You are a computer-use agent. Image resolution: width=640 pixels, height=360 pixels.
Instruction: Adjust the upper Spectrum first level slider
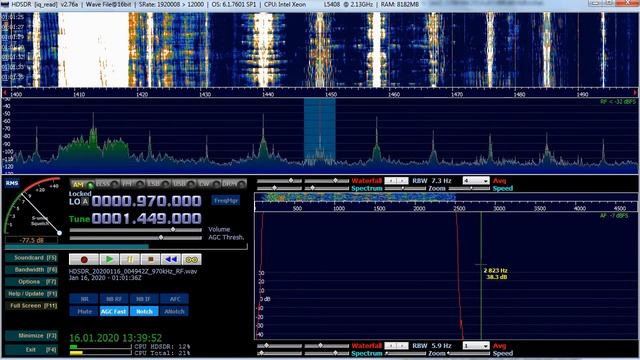click(279, 188)
